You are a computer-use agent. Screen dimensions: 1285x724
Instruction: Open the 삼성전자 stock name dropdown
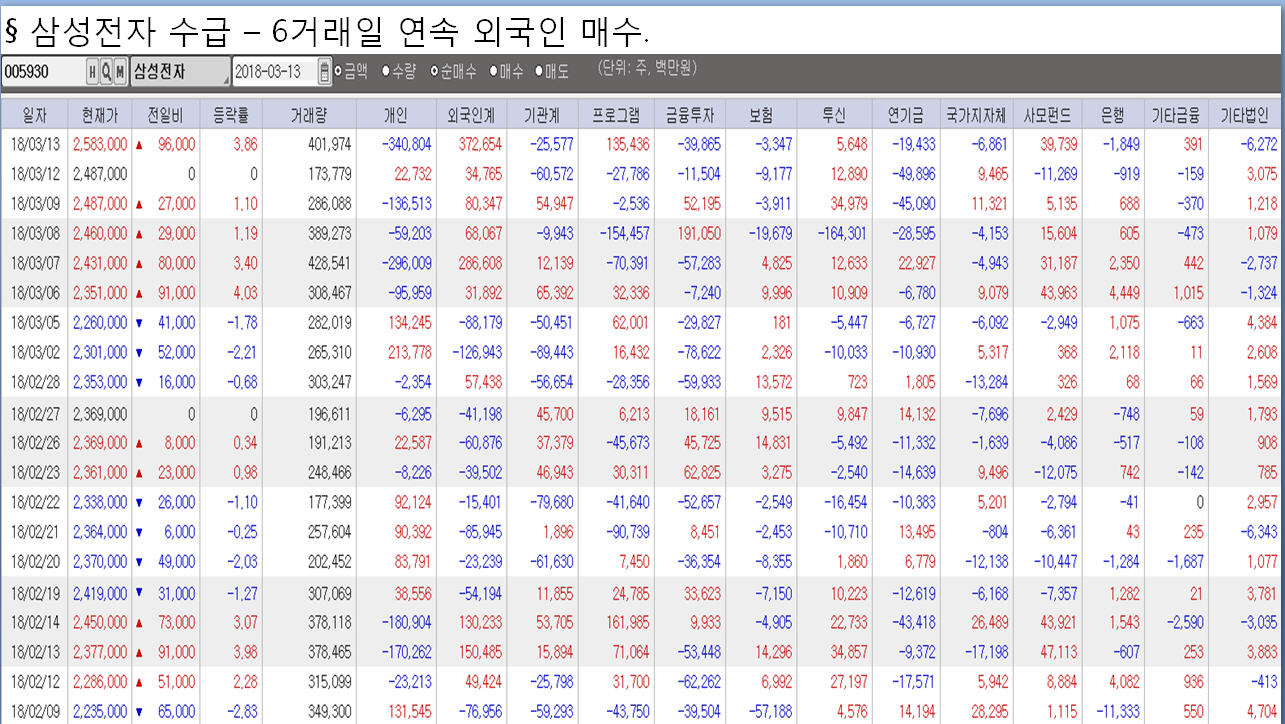pyautogui.click(x=225, y=72)
